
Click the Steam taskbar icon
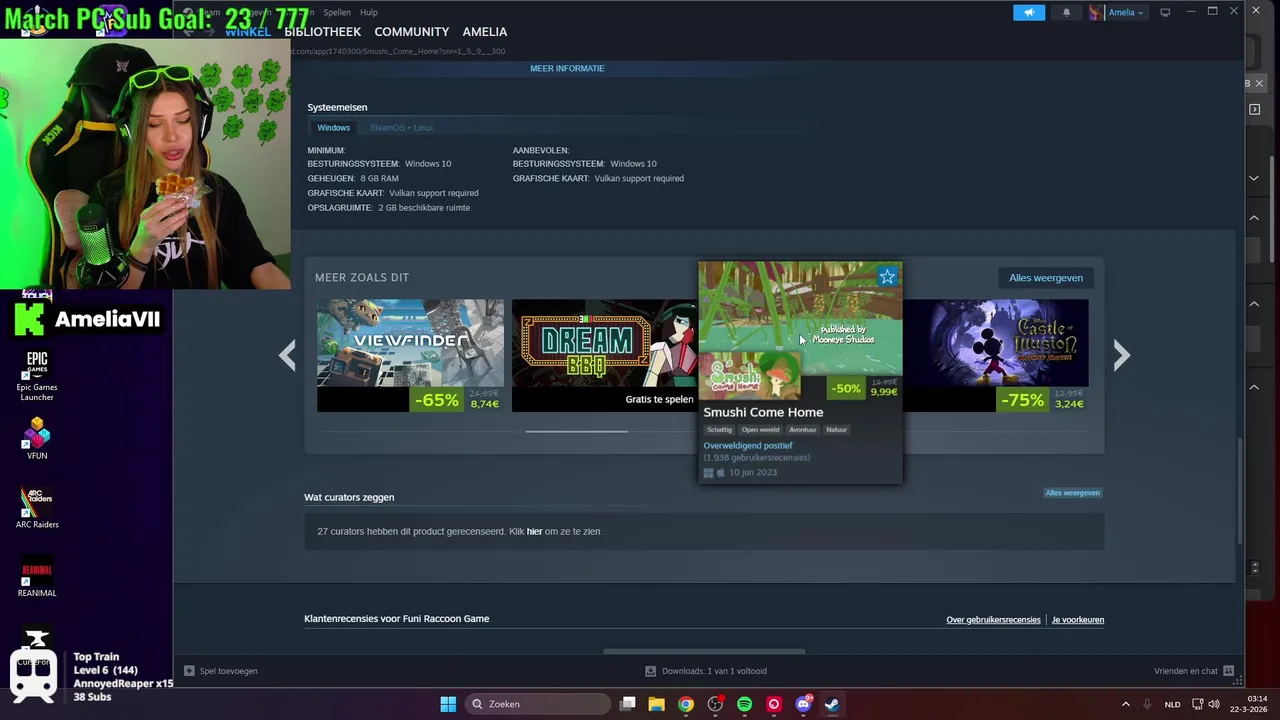coord(832,704)
